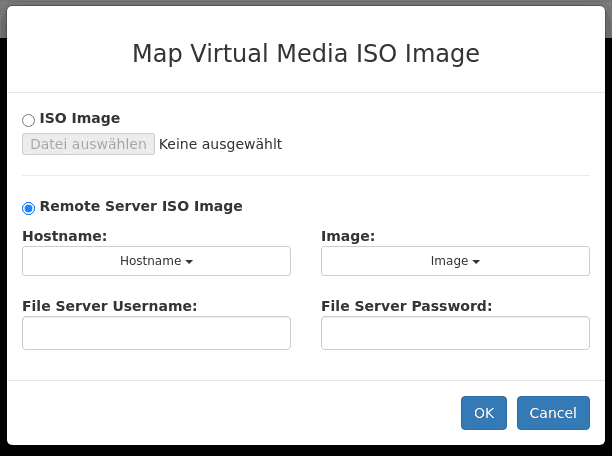The image size is (612, 456).
Task: Dismiss the dialog with Cancel
Action: pos(553,413)
